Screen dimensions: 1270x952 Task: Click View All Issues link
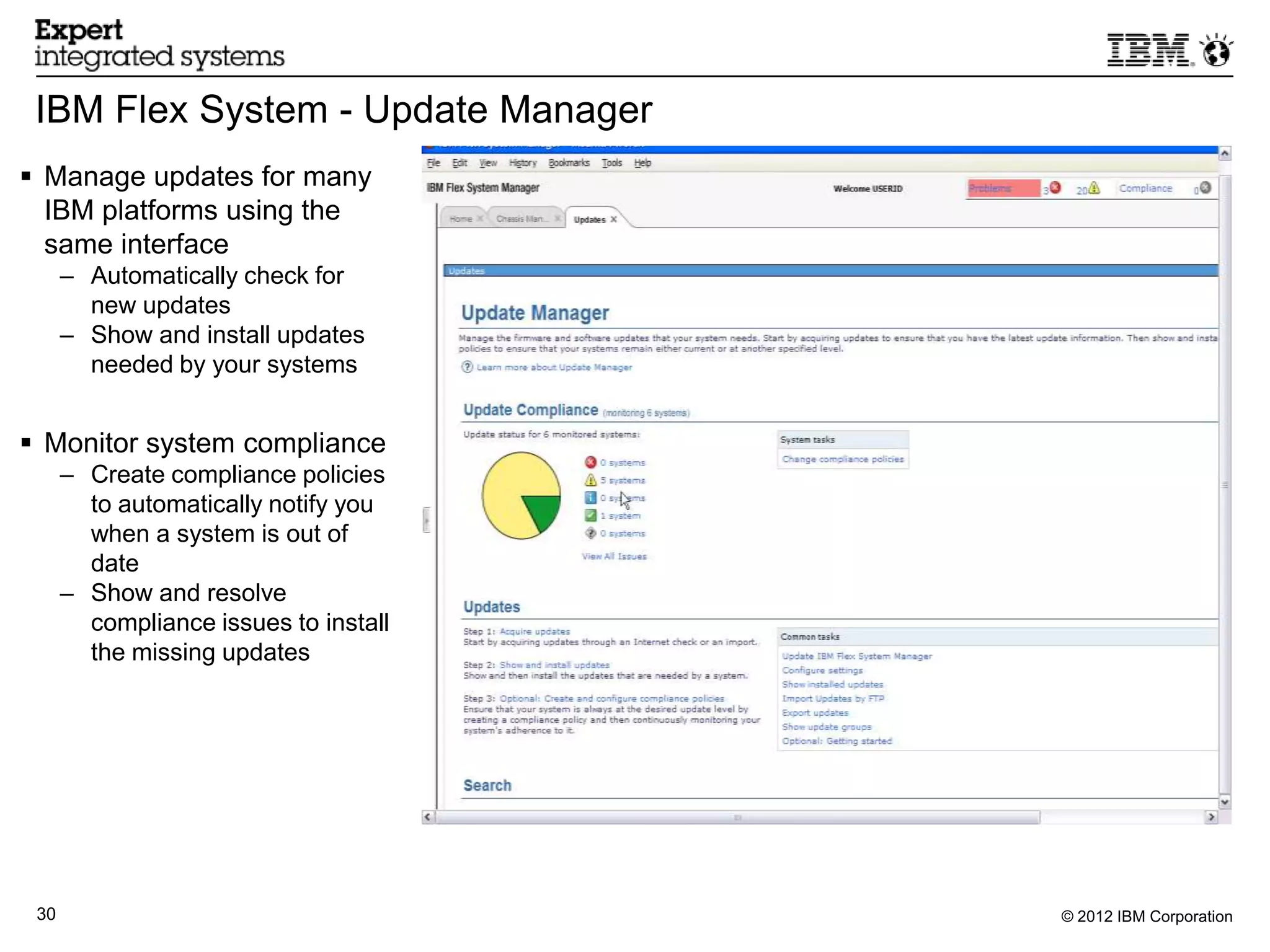click(x=614, y=557)
